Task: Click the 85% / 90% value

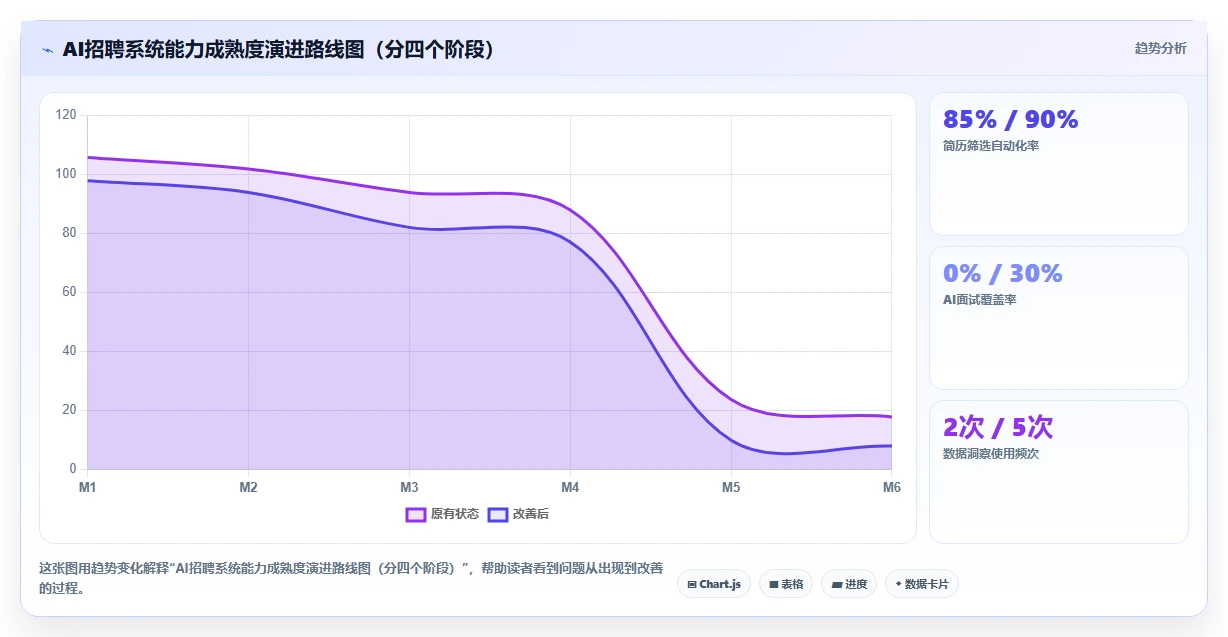Action: [1010, 120]
